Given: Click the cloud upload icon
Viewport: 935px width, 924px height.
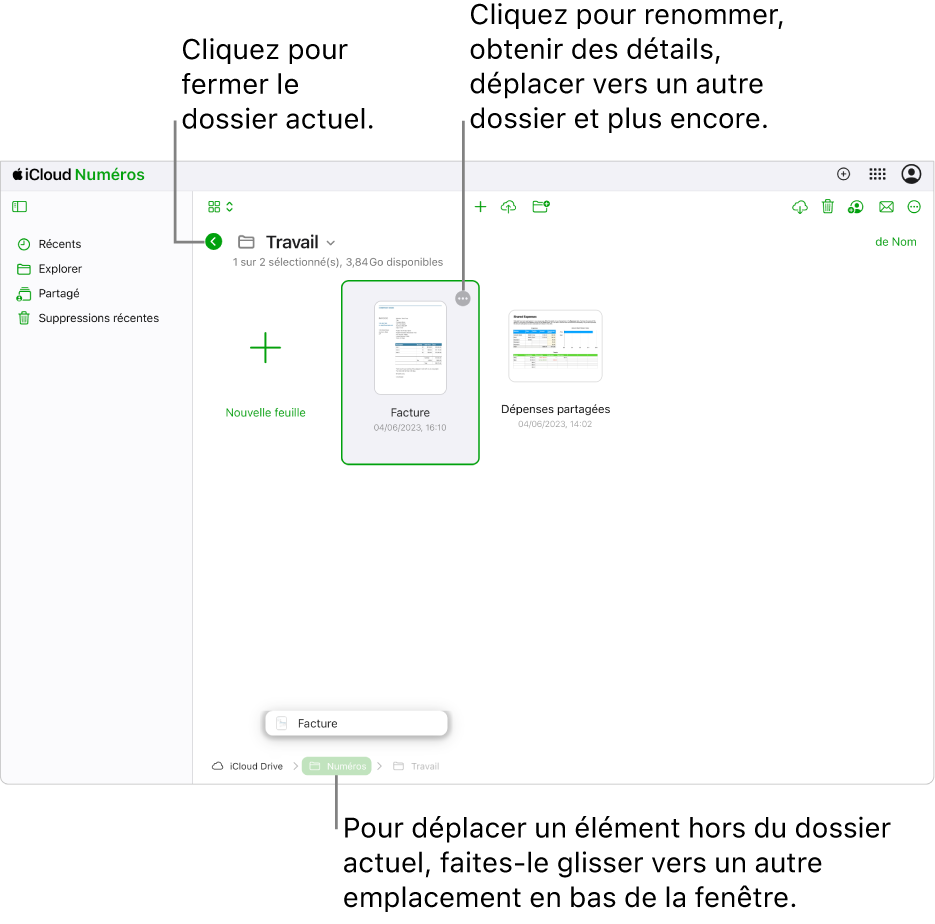Looking at the screenshot, I should click(508, 207).
